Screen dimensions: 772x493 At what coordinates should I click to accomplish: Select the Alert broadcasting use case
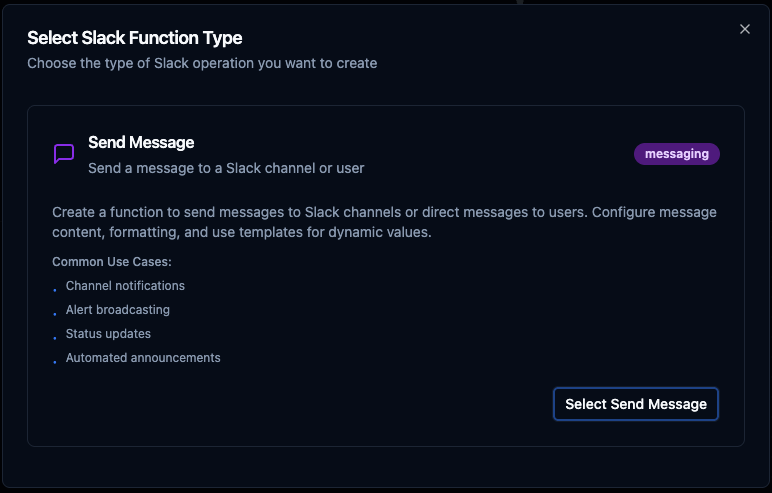click(x=118, y=310)
